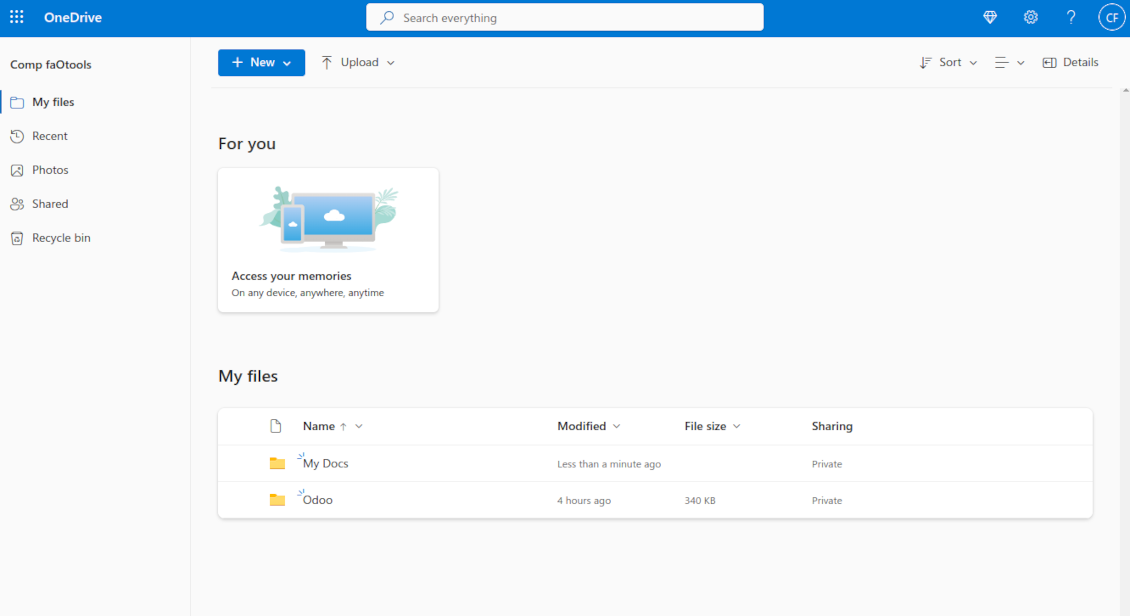Image resolution: width=1130 pixels, height=616 pixels.
Task: Click the scrollbar up arrow
Action: [1125, 91]
